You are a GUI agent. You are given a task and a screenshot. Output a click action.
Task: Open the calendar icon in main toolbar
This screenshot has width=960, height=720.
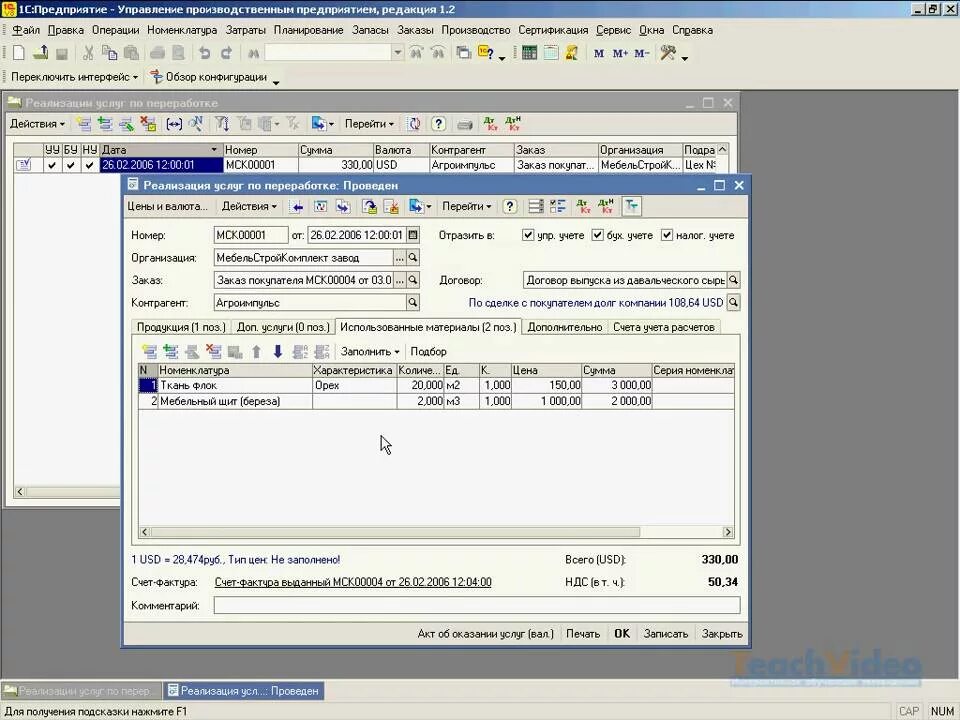point(551,53)
